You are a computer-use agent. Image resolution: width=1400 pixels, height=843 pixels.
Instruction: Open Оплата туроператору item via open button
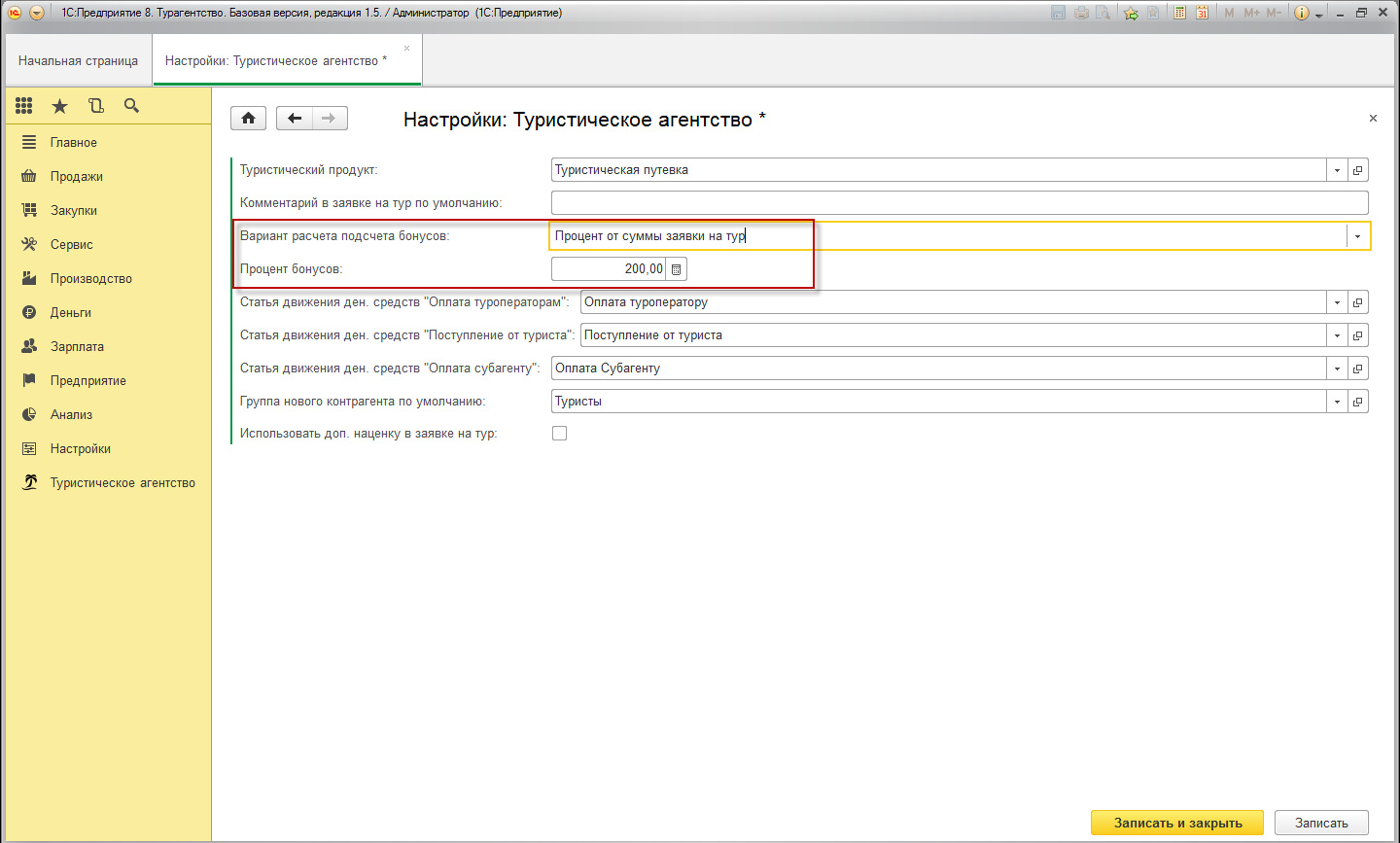coord(1358,302)
